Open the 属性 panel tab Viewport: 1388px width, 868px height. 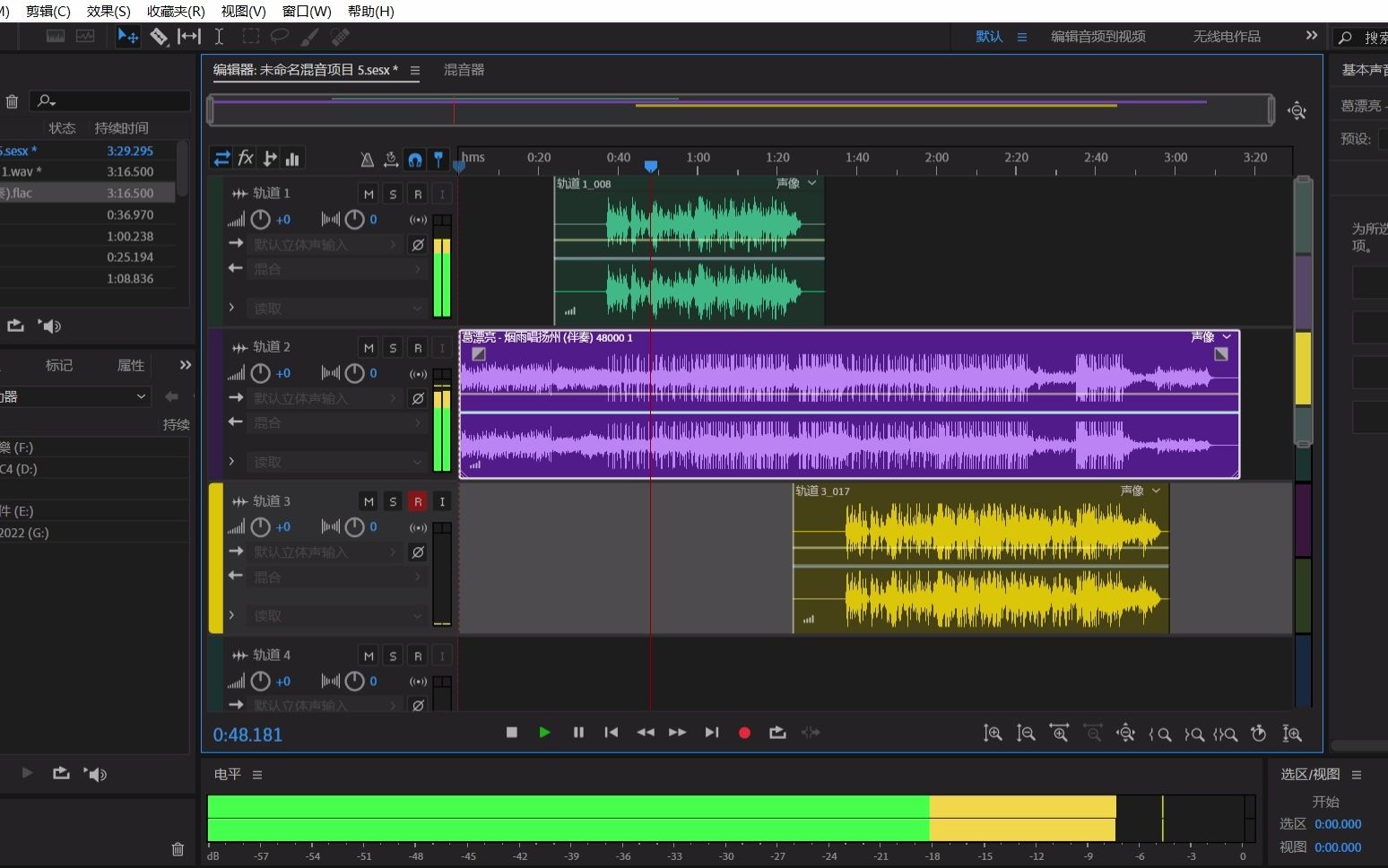click(x=131, y=365)
